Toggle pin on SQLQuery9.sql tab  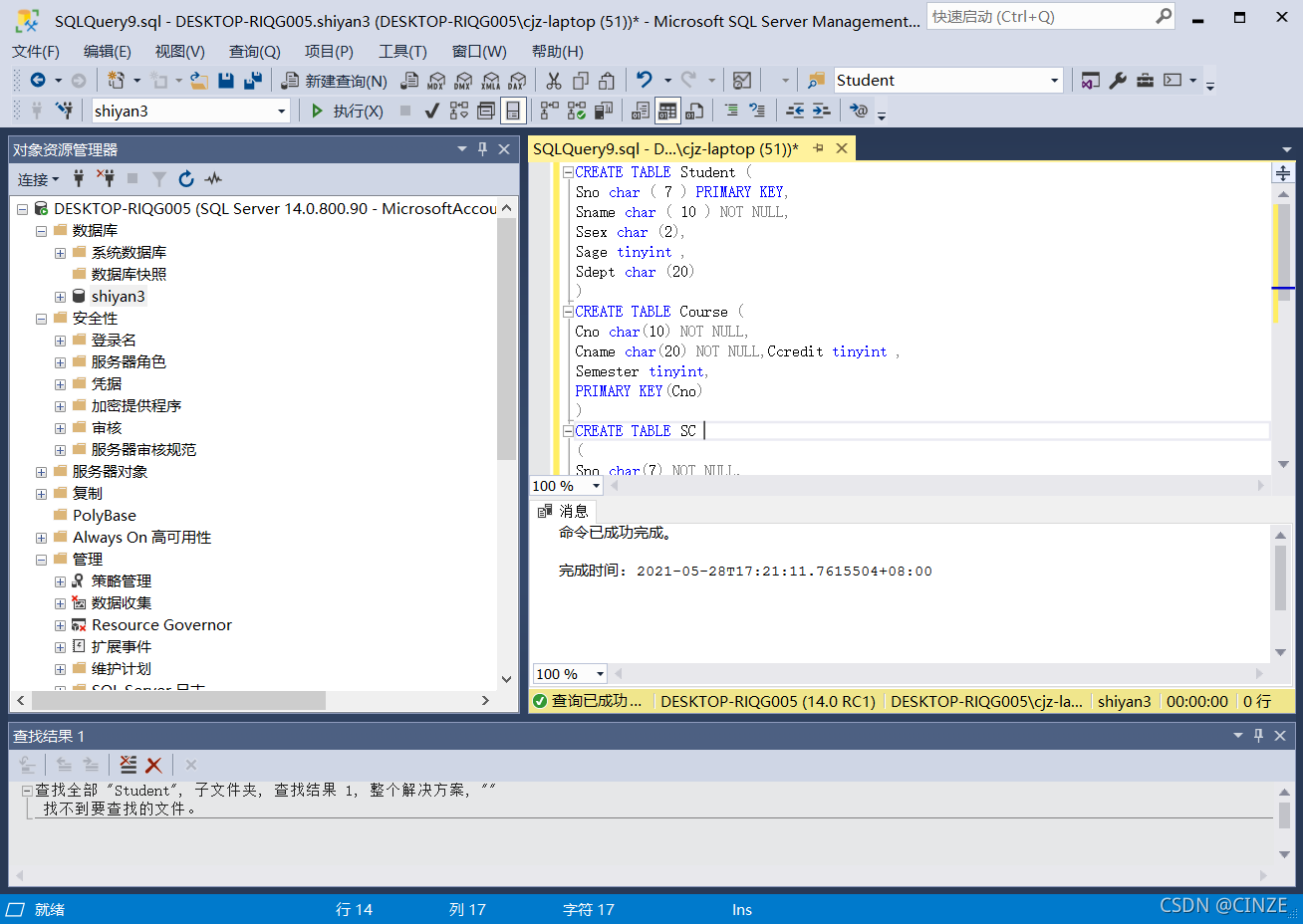click(x=819, y=148)
